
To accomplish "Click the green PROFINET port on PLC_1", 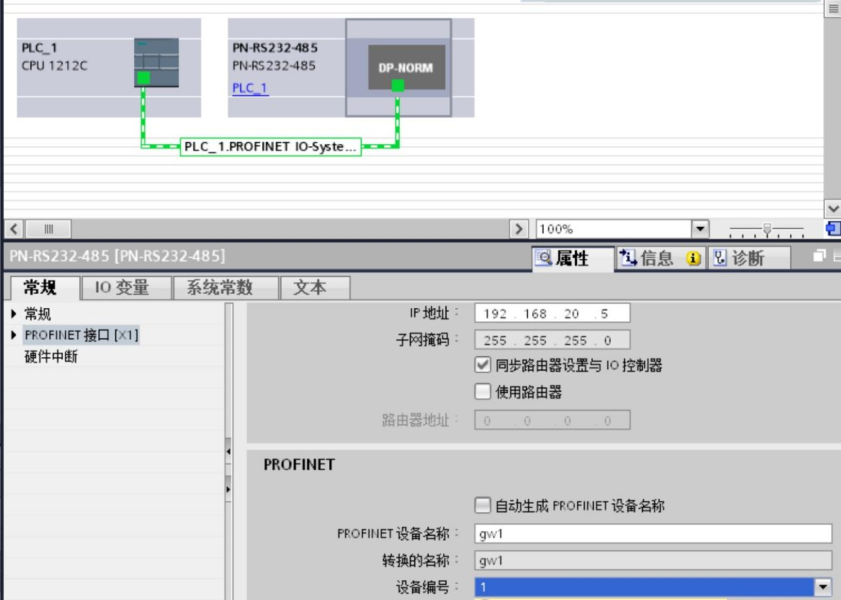I will (x=143, y=78).
